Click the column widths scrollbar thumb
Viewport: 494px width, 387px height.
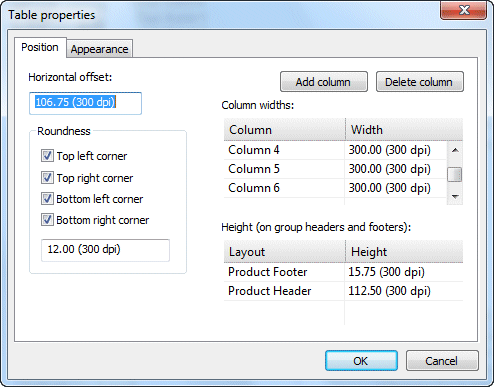pos(455,174)
